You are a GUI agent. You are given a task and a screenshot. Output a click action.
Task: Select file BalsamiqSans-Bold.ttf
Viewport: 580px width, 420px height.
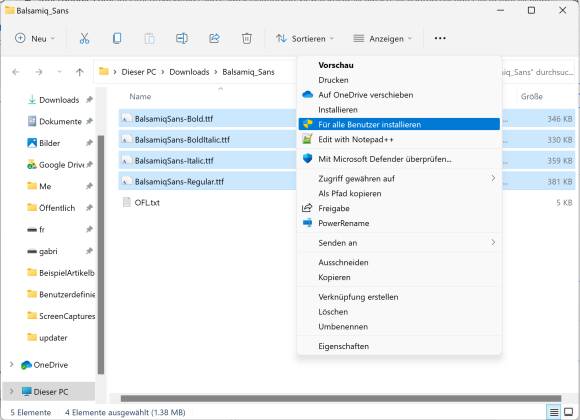(x=174, y=119)
